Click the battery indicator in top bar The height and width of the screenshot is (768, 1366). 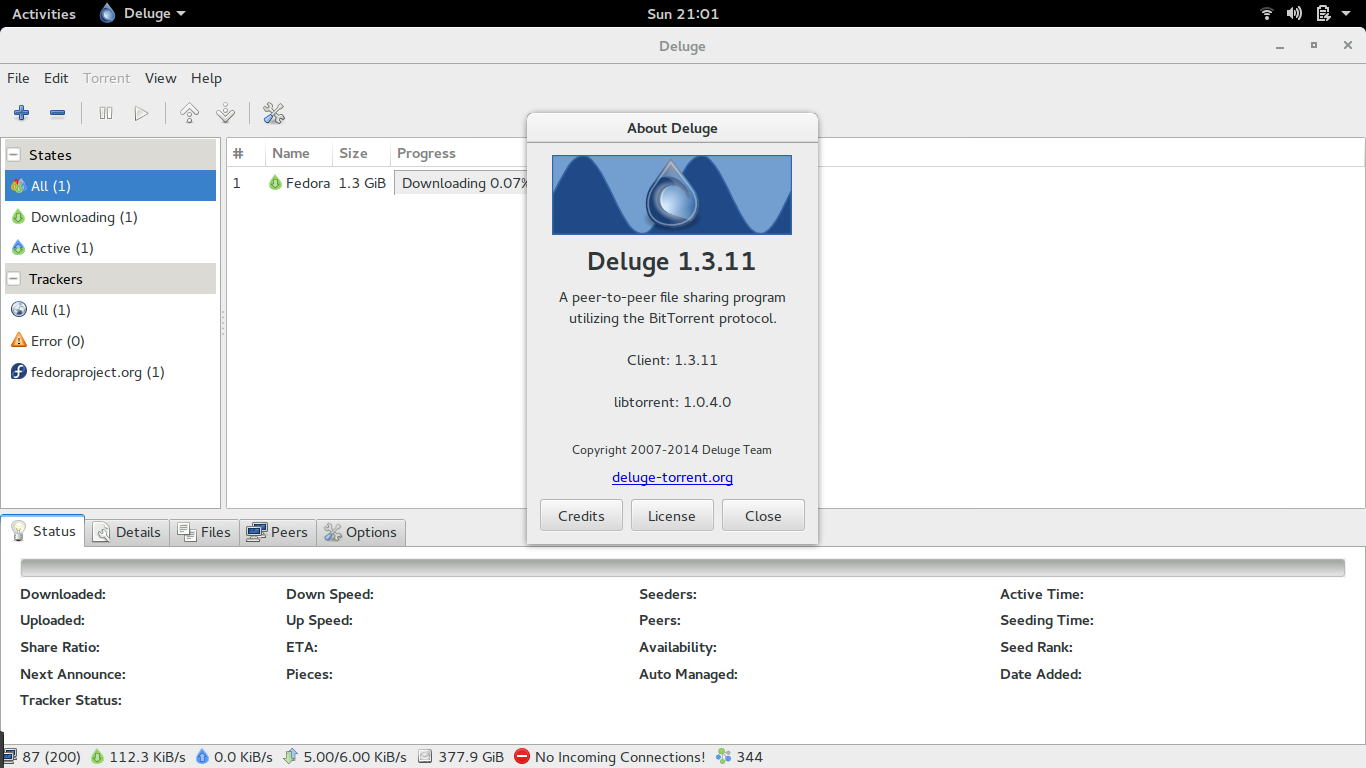coord(1323,14)
